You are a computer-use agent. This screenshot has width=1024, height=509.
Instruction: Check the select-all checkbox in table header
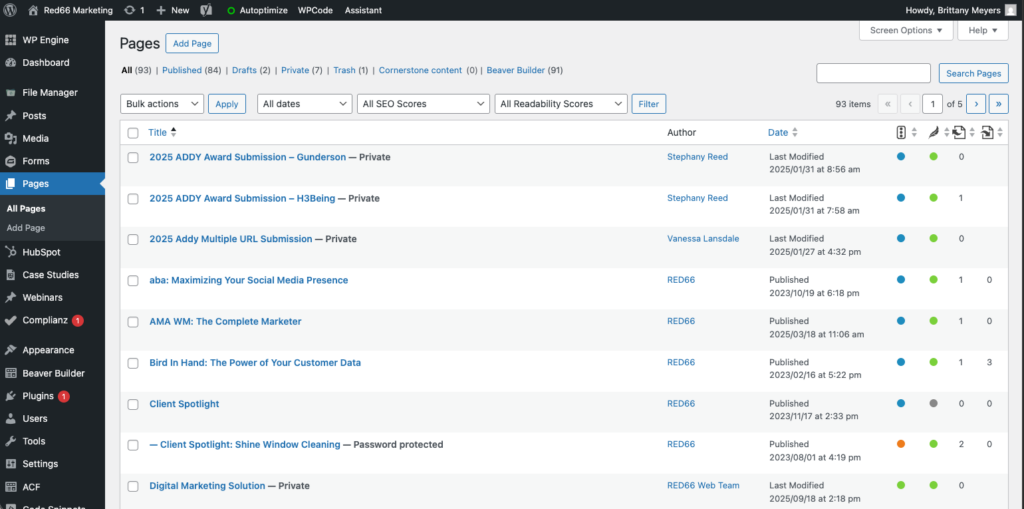click(x=133, y=133)
